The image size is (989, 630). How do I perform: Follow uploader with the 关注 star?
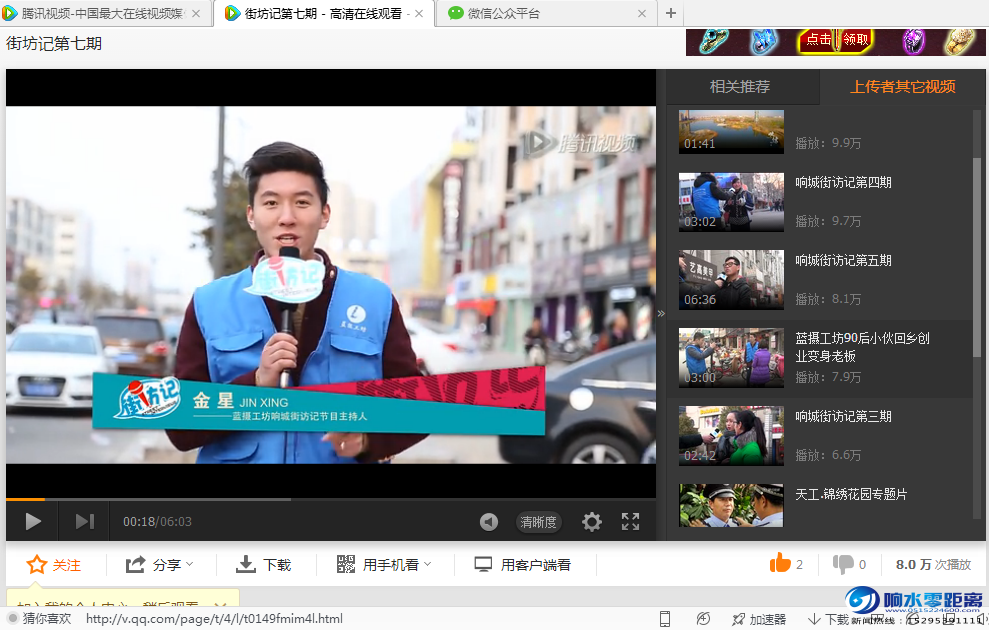pyautogui.click(x=54, y=564)
